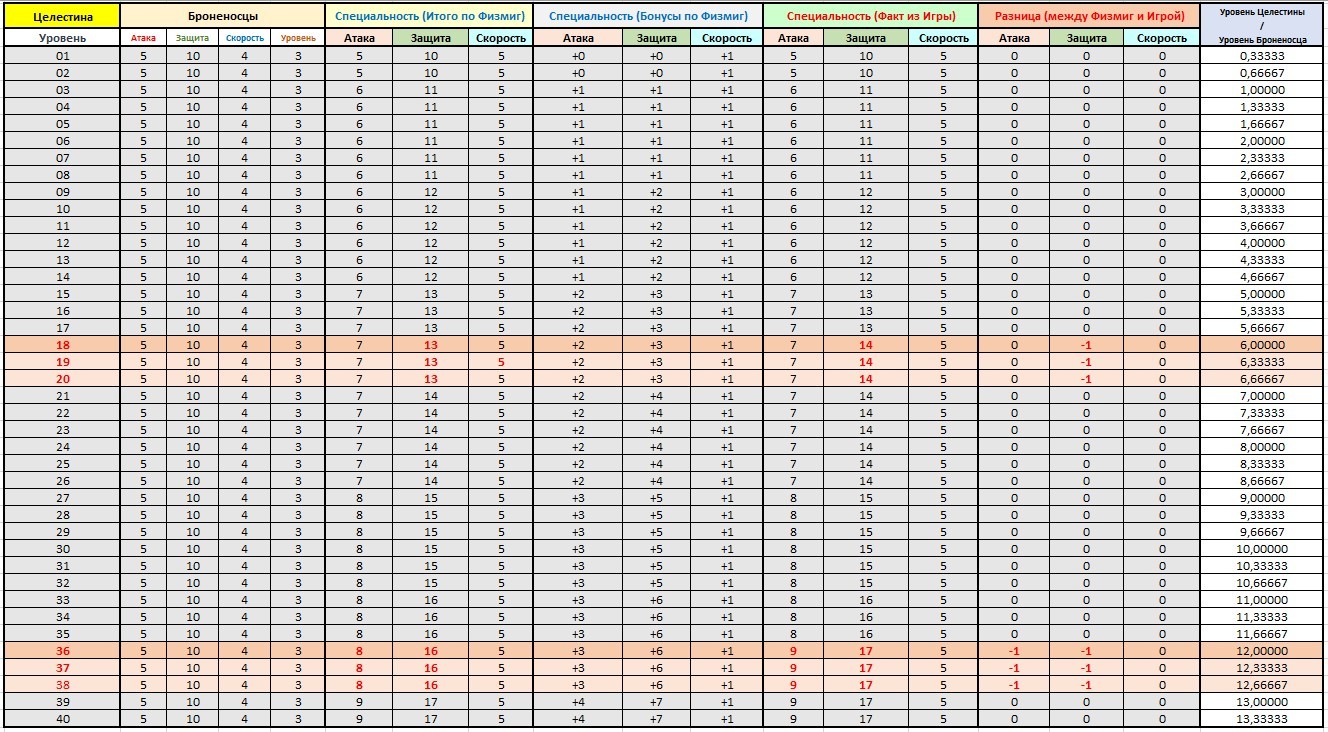Select the "Уровень Целестины / Уровень Броненосца" header
Screen dimensions: 1328x732
click(x=1262, y=24)
